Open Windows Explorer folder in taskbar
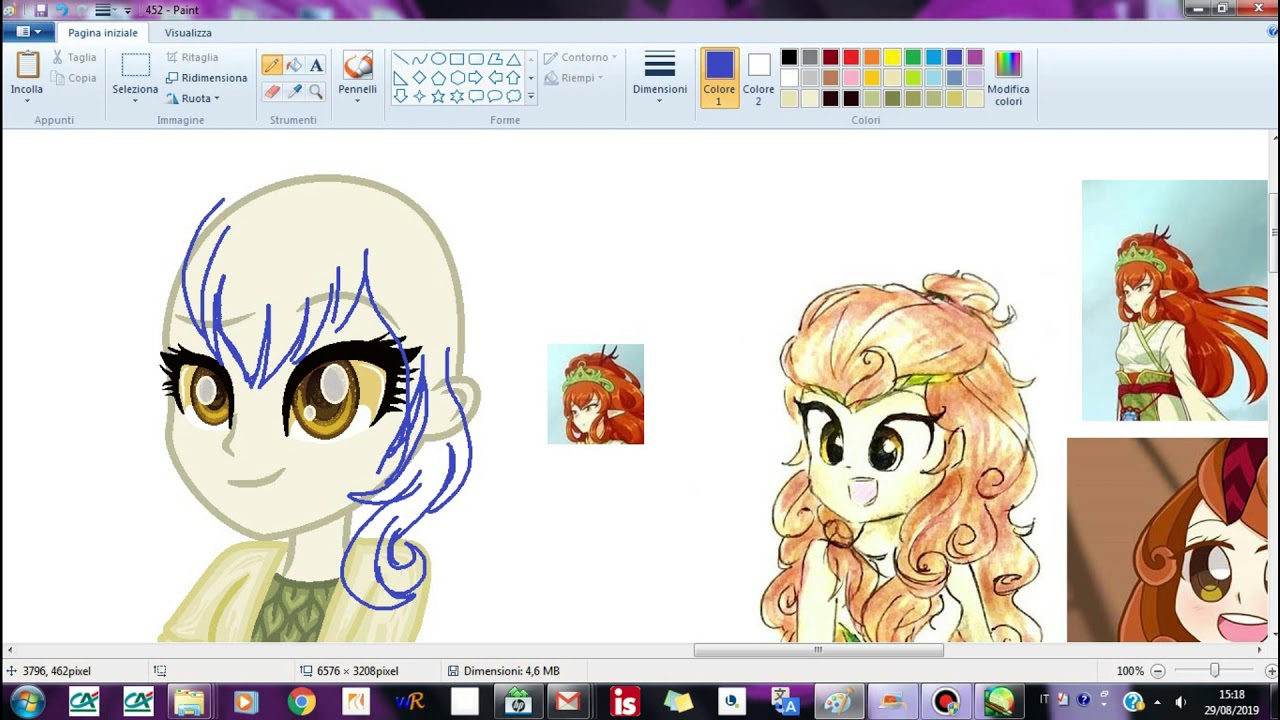This screenshot has height=720, width=1280. 188,702
